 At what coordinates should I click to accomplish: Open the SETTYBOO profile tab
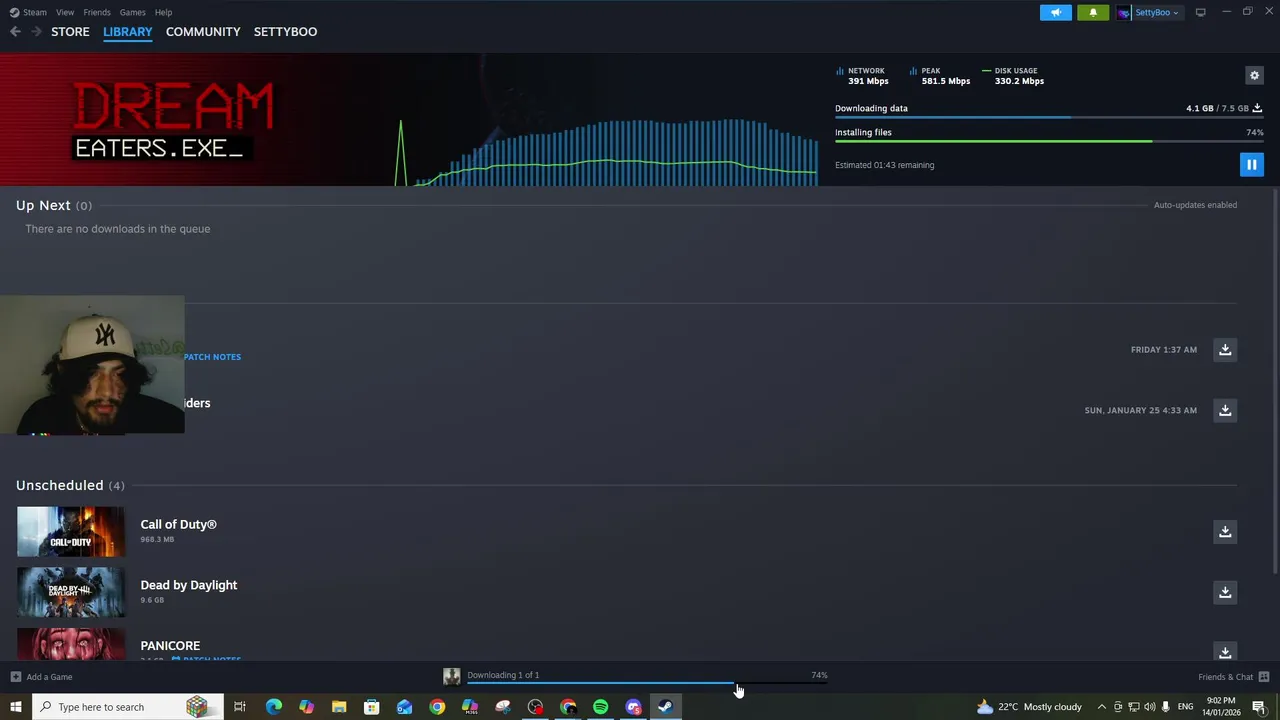pos(285,32)
